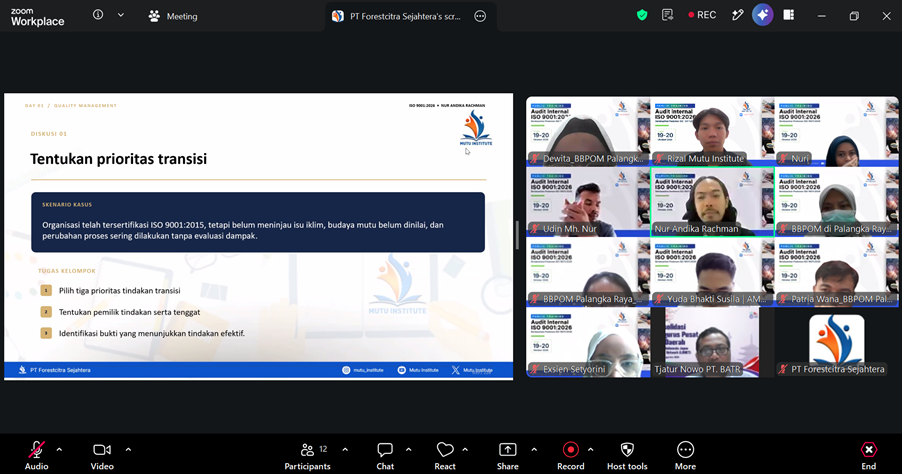Open Host tools shield
The width and height of the screenshot is (902, 474).
click(627, 456)
